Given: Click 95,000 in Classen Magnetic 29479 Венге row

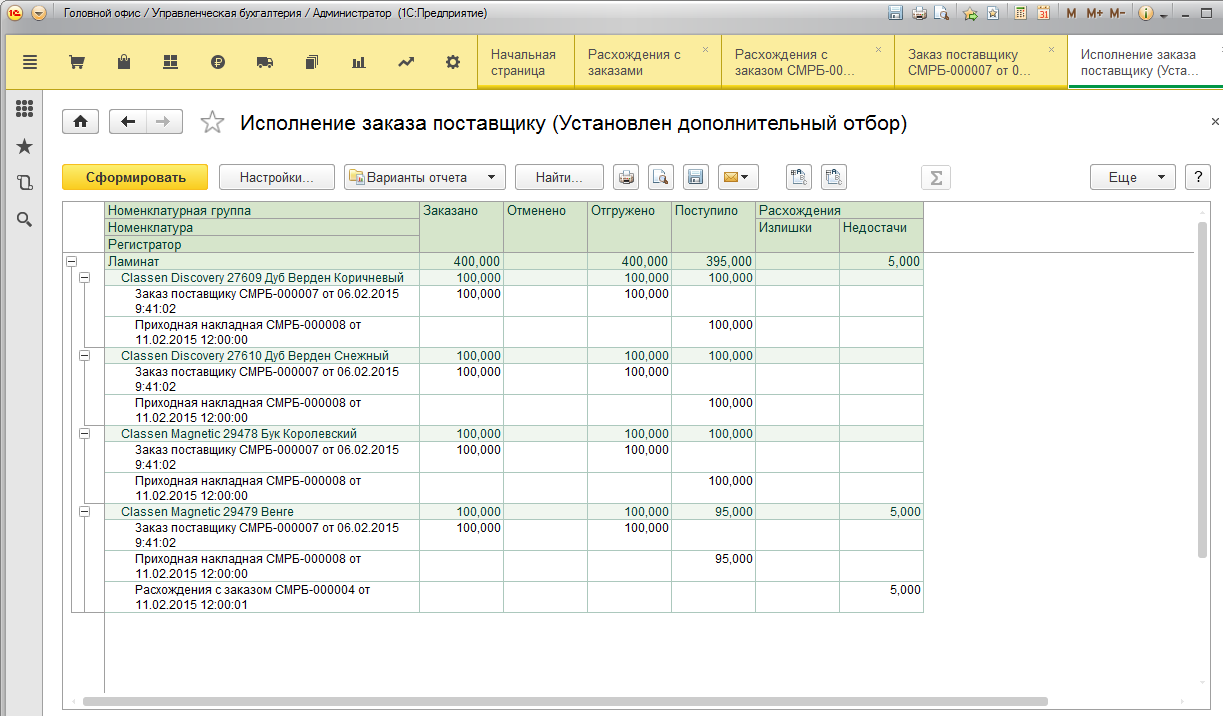Looking at the screenshot, I should coord(713,511).
